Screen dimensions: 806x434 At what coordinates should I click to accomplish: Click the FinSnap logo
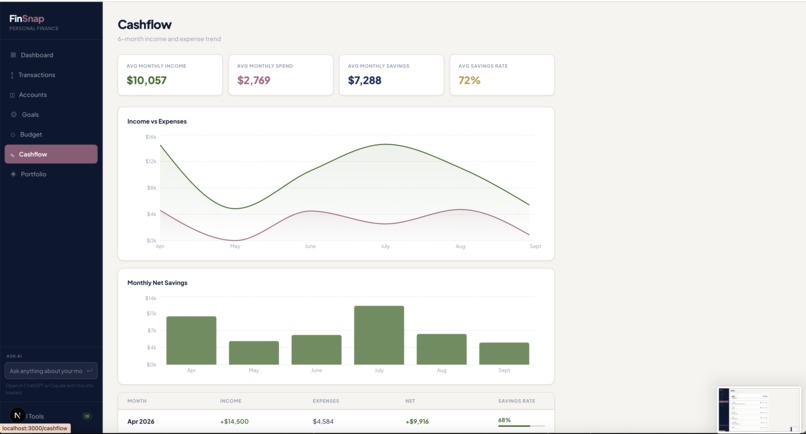tap(27, 19)
